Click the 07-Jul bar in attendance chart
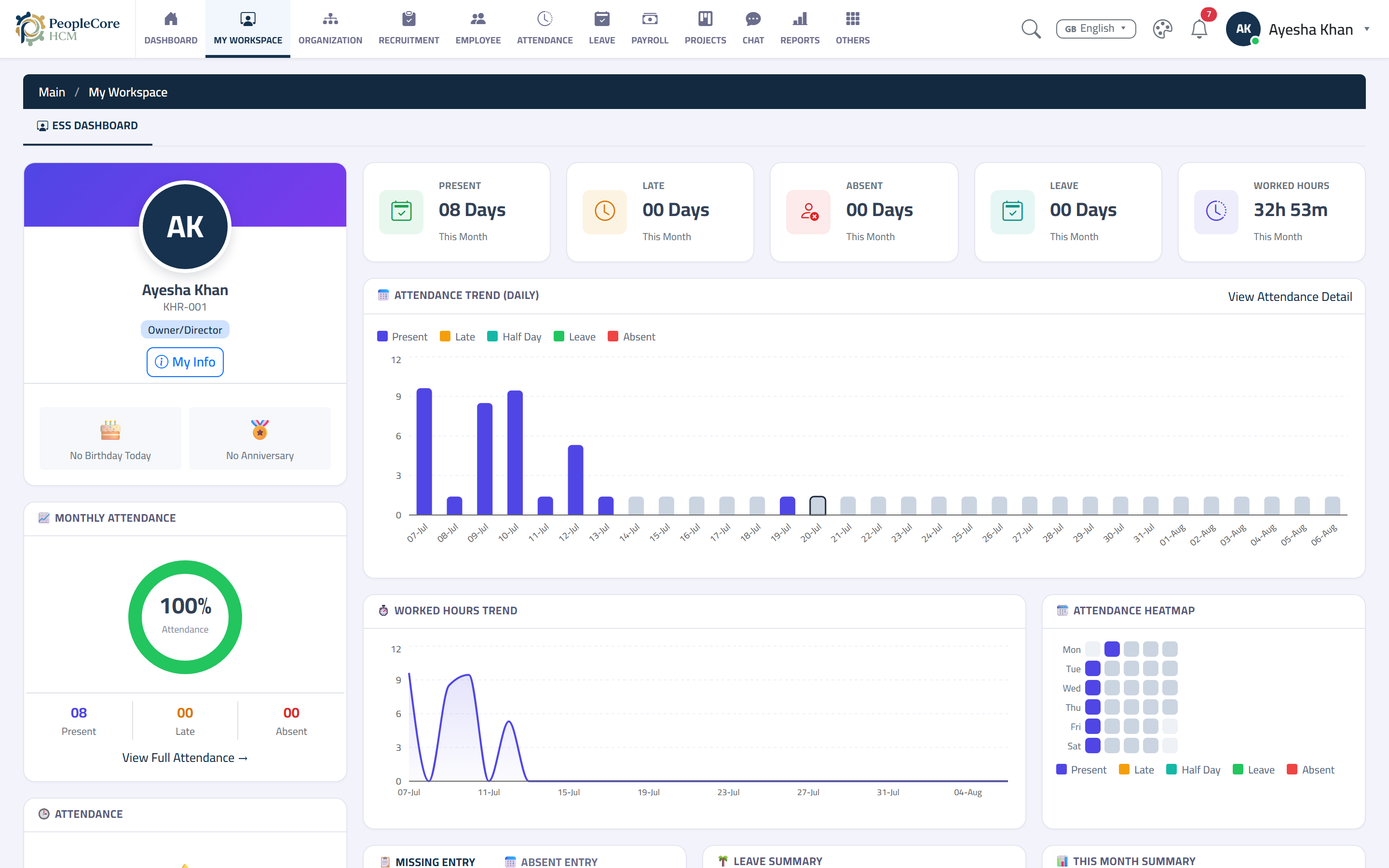This screenshot has width=1389, height=868. tap(424, 451)
